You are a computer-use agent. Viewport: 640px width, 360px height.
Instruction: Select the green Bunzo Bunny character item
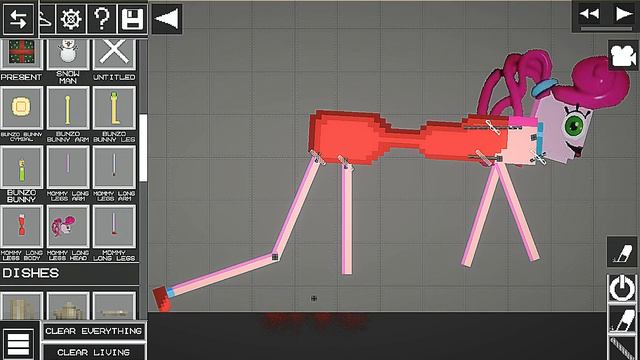pos(21,167)
